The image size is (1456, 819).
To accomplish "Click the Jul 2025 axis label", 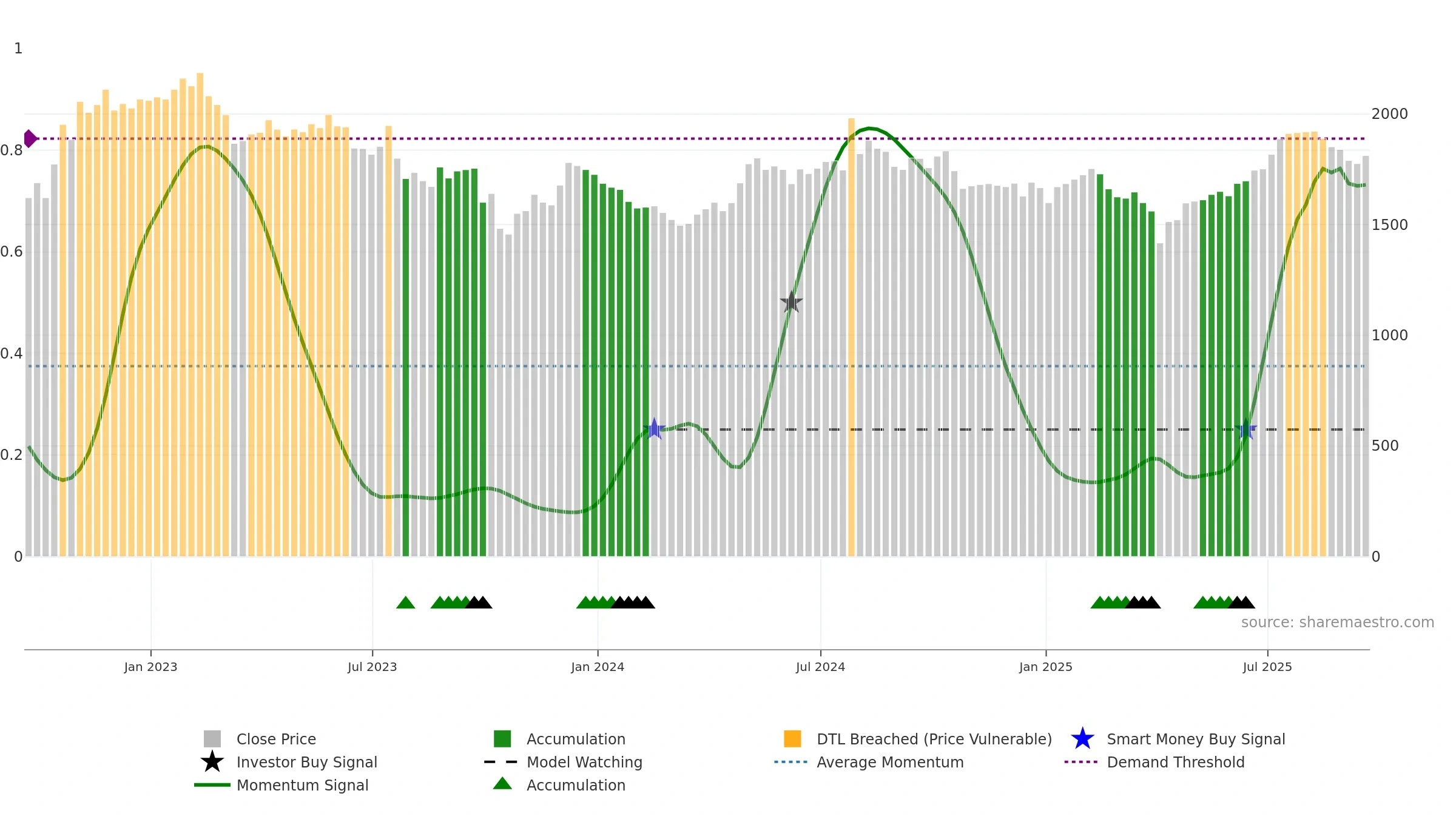I will coord(1267,667).
